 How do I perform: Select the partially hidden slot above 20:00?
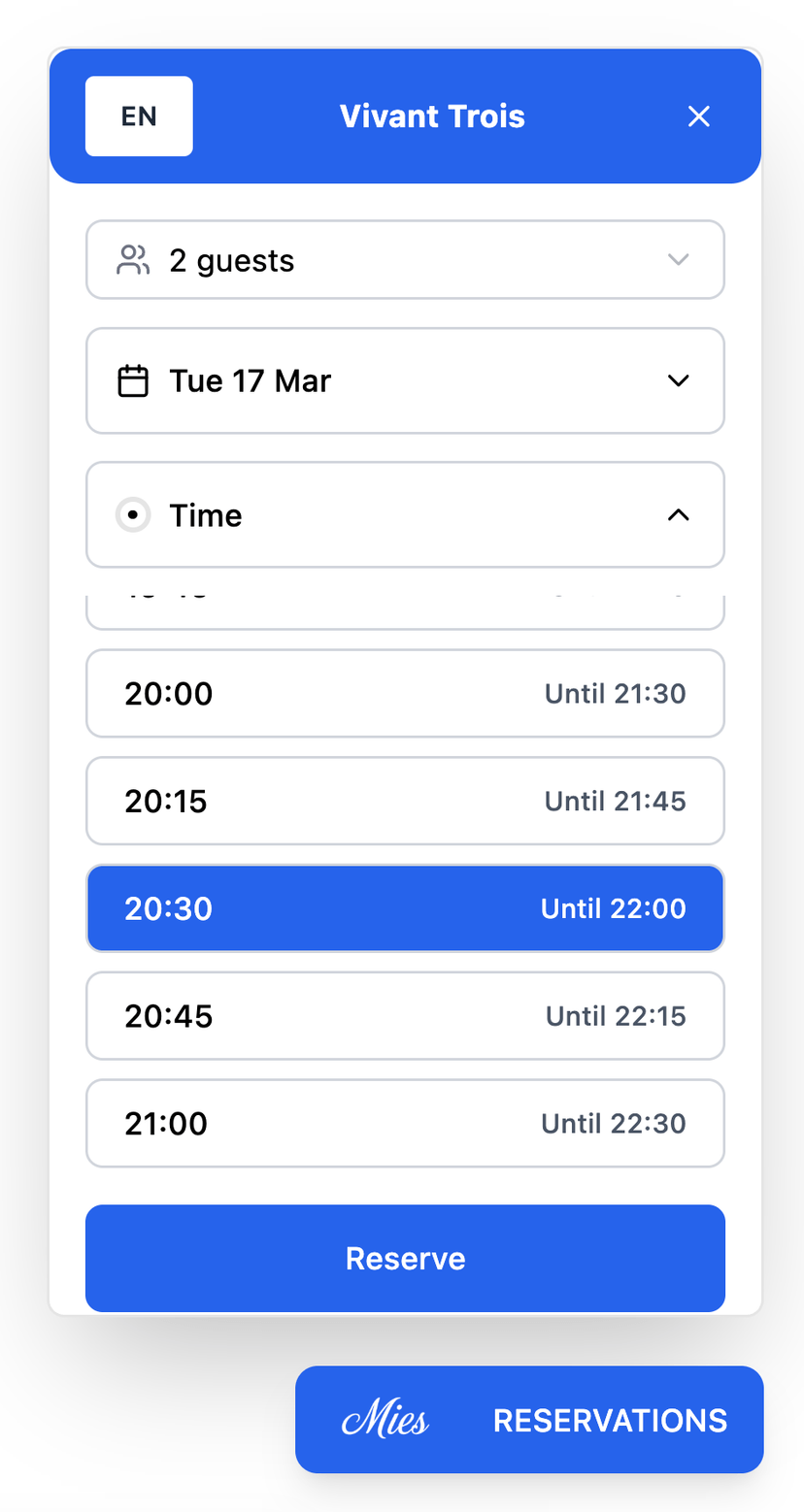405,610
